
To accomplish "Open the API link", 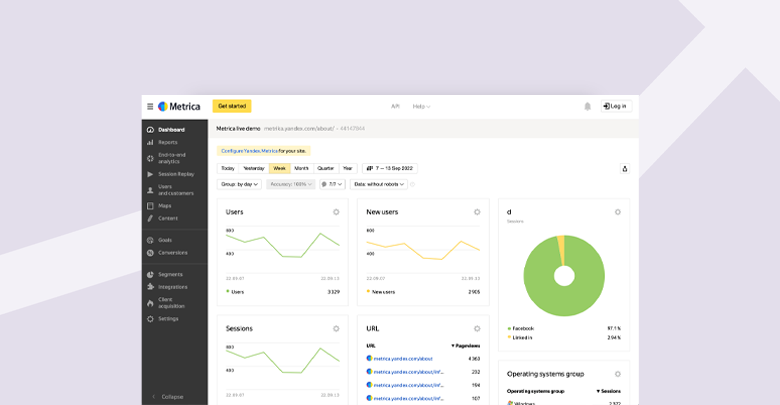I will tap(395, 106).
